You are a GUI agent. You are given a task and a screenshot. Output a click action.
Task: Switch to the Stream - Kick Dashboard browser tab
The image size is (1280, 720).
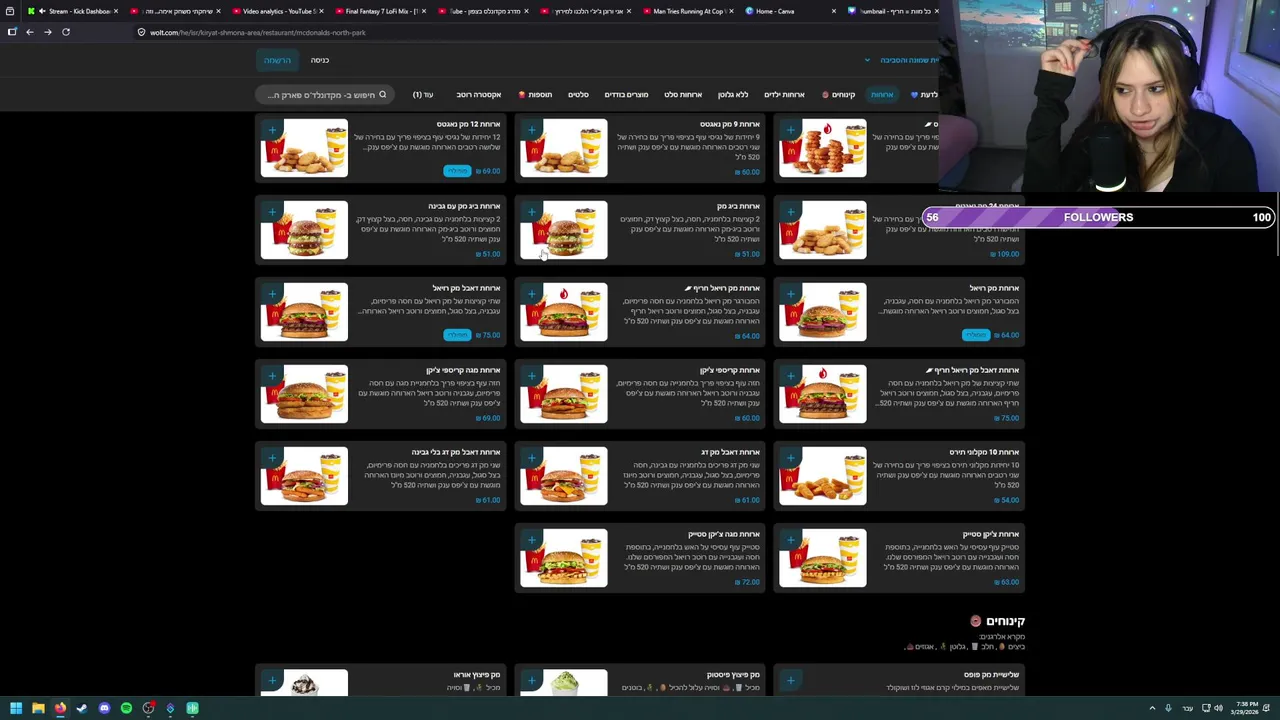coord(75,11)
